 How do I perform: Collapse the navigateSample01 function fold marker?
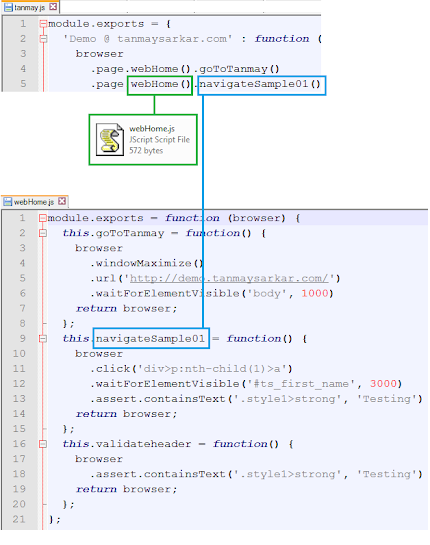43,338
